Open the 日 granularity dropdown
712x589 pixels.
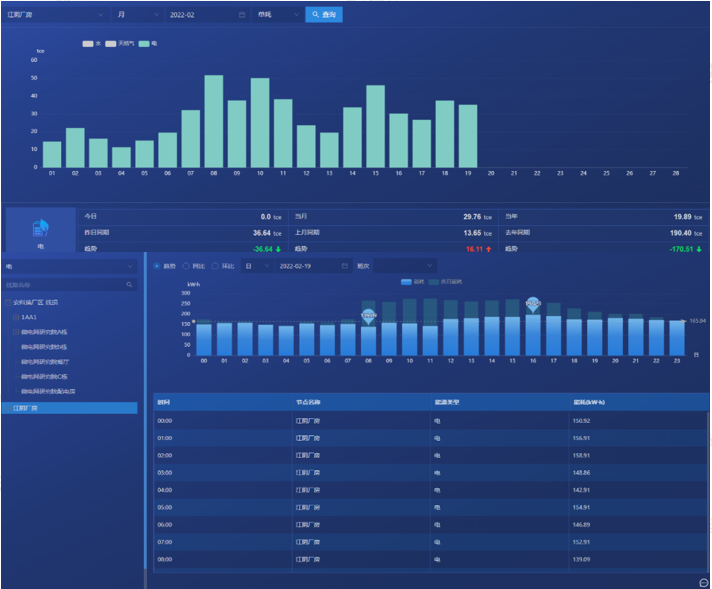[x=257, y=266]
